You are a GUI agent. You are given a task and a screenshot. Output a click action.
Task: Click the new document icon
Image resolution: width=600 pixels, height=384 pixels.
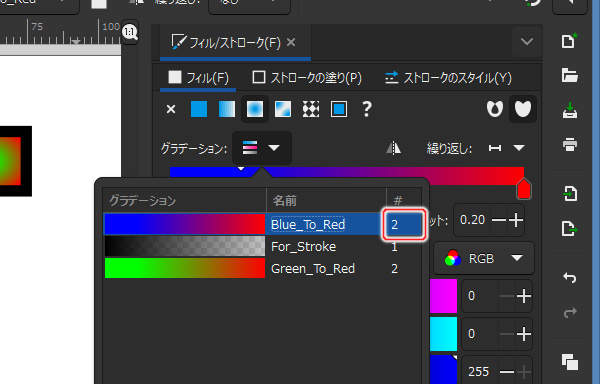point(569,41)
